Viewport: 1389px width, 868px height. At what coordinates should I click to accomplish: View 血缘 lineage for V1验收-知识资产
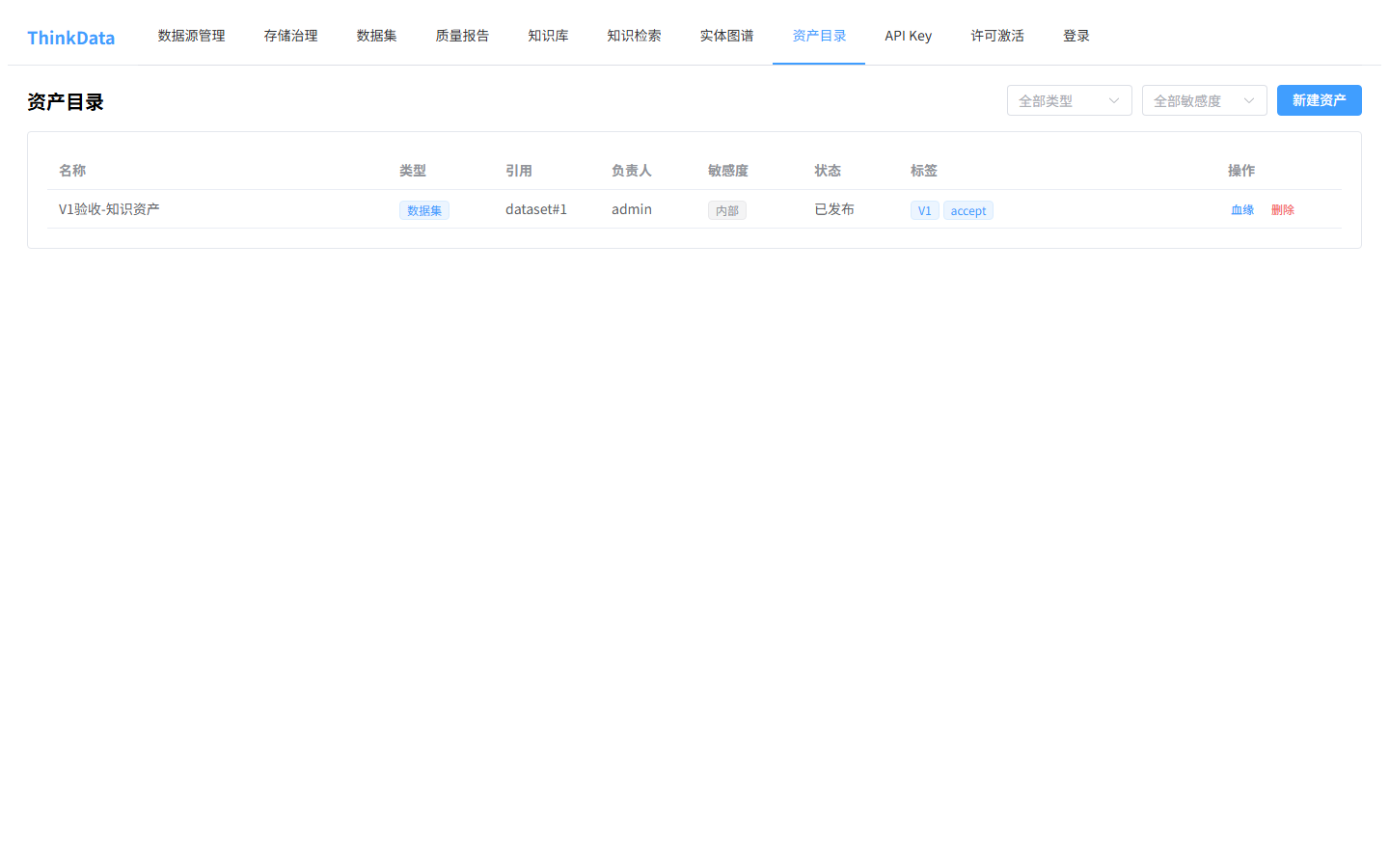click(1242, 210)
